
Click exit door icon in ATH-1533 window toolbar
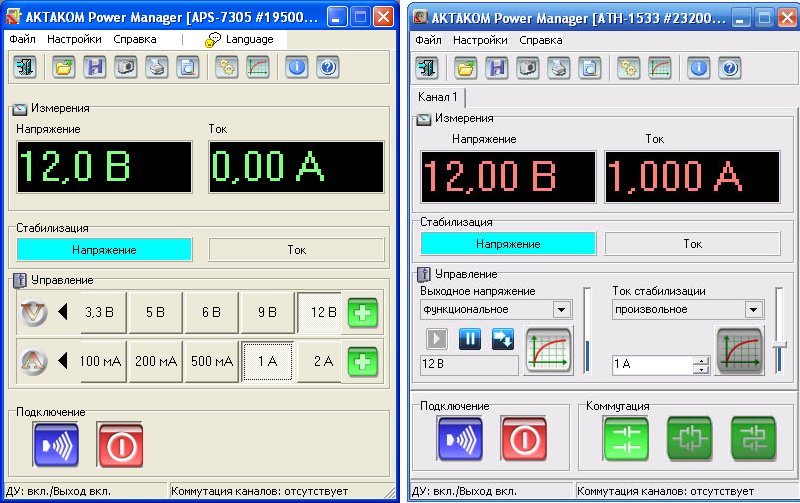tap(427, 68)
